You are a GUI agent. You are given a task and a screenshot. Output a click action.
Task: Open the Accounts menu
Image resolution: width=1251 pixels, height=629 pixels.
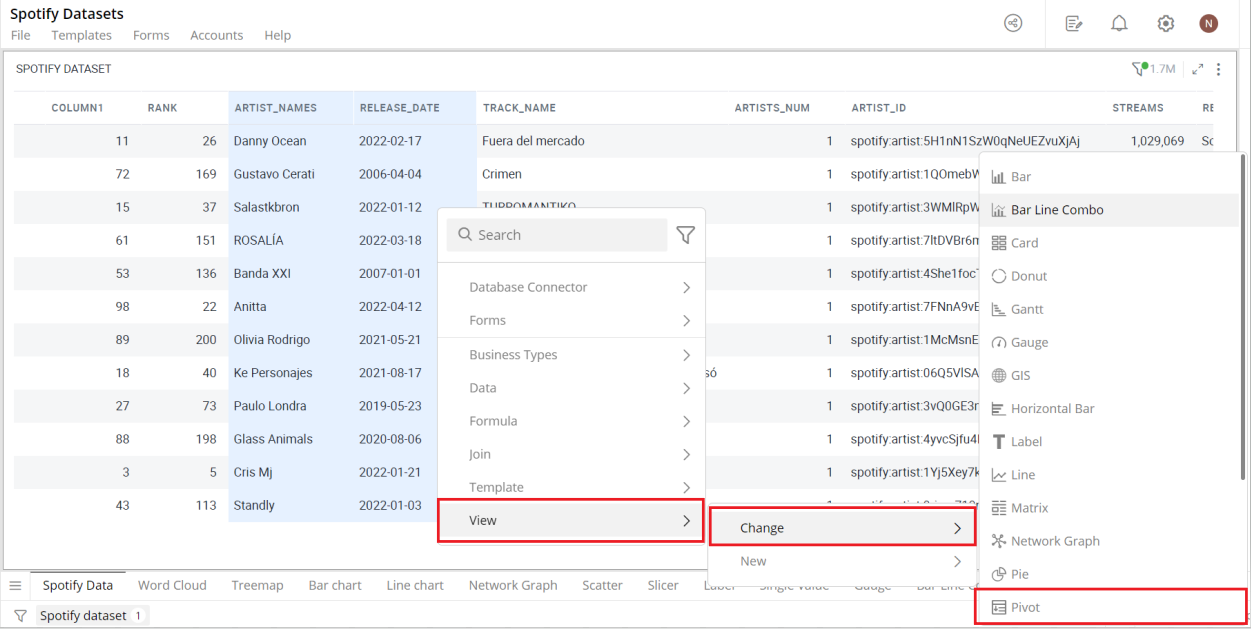coord(217,35)
